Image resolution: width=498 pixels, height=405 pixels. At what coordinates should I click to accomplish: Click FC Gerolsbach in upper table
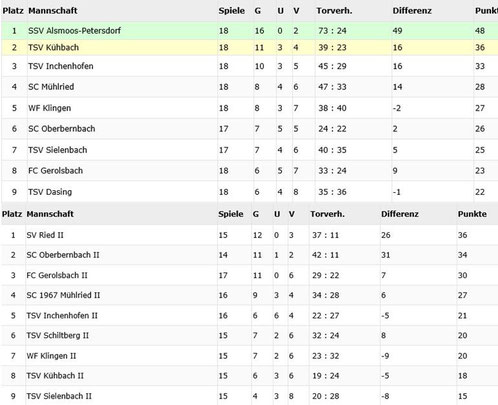[x=55, y=171]
